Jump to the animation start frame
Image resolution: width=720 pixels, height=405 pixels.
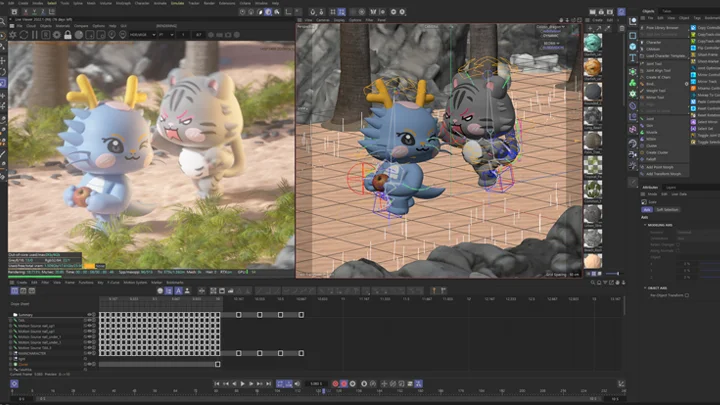tap(219, 383)
